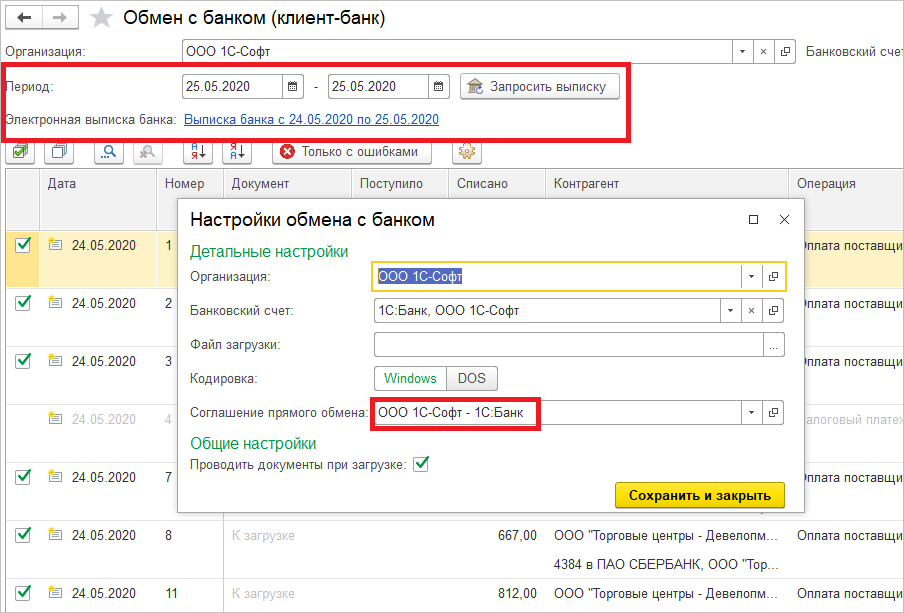Select amount 667,00 cell

[x=517, y=535]
